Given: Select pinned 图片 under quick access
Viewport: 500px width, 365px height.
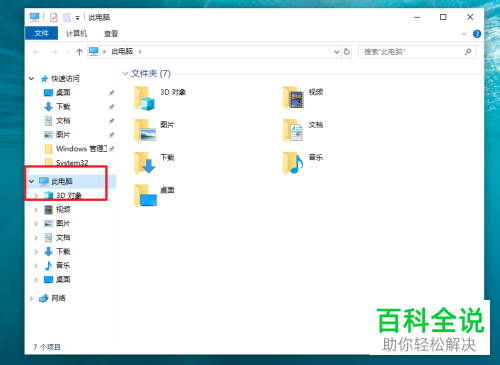Looking at the screenshot, I should 63,135.
